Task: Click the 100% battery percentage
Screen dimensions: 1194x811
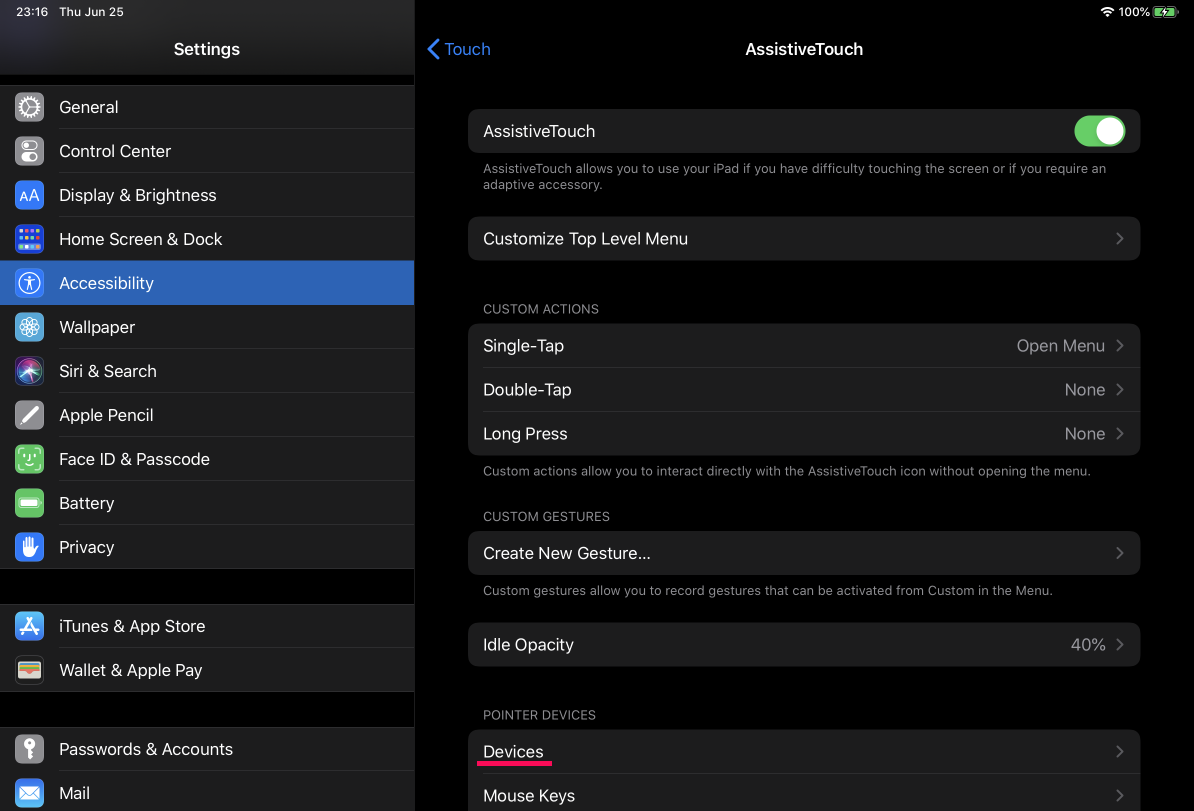Action: click(x=1134, y=12)
